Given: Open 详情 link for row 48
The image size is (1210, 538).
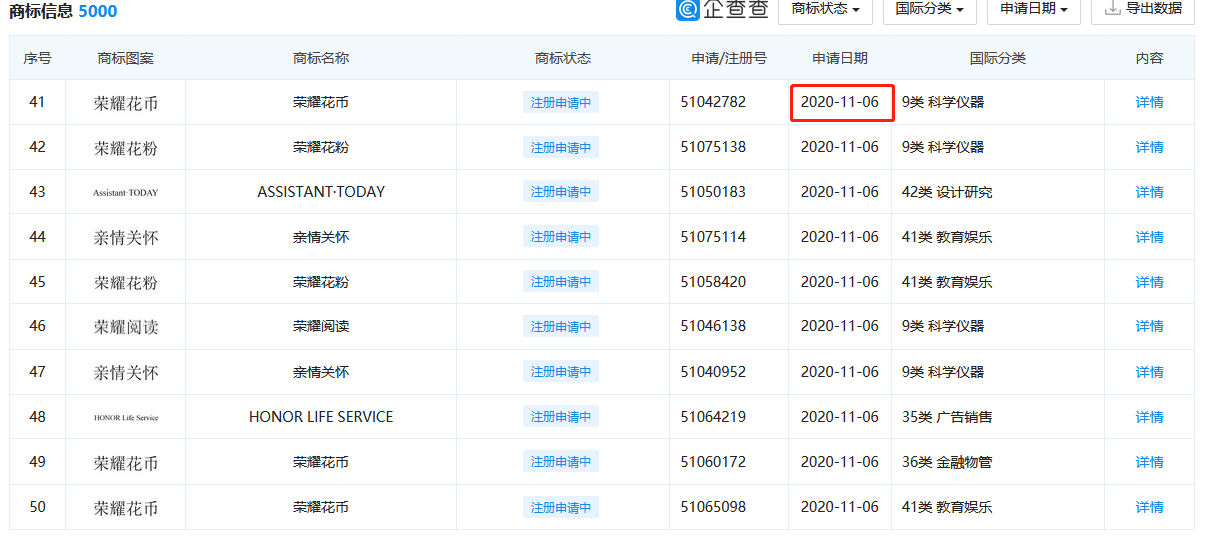Looking at the screenshot, I should pyautogui.click(x=1149, y=417).
